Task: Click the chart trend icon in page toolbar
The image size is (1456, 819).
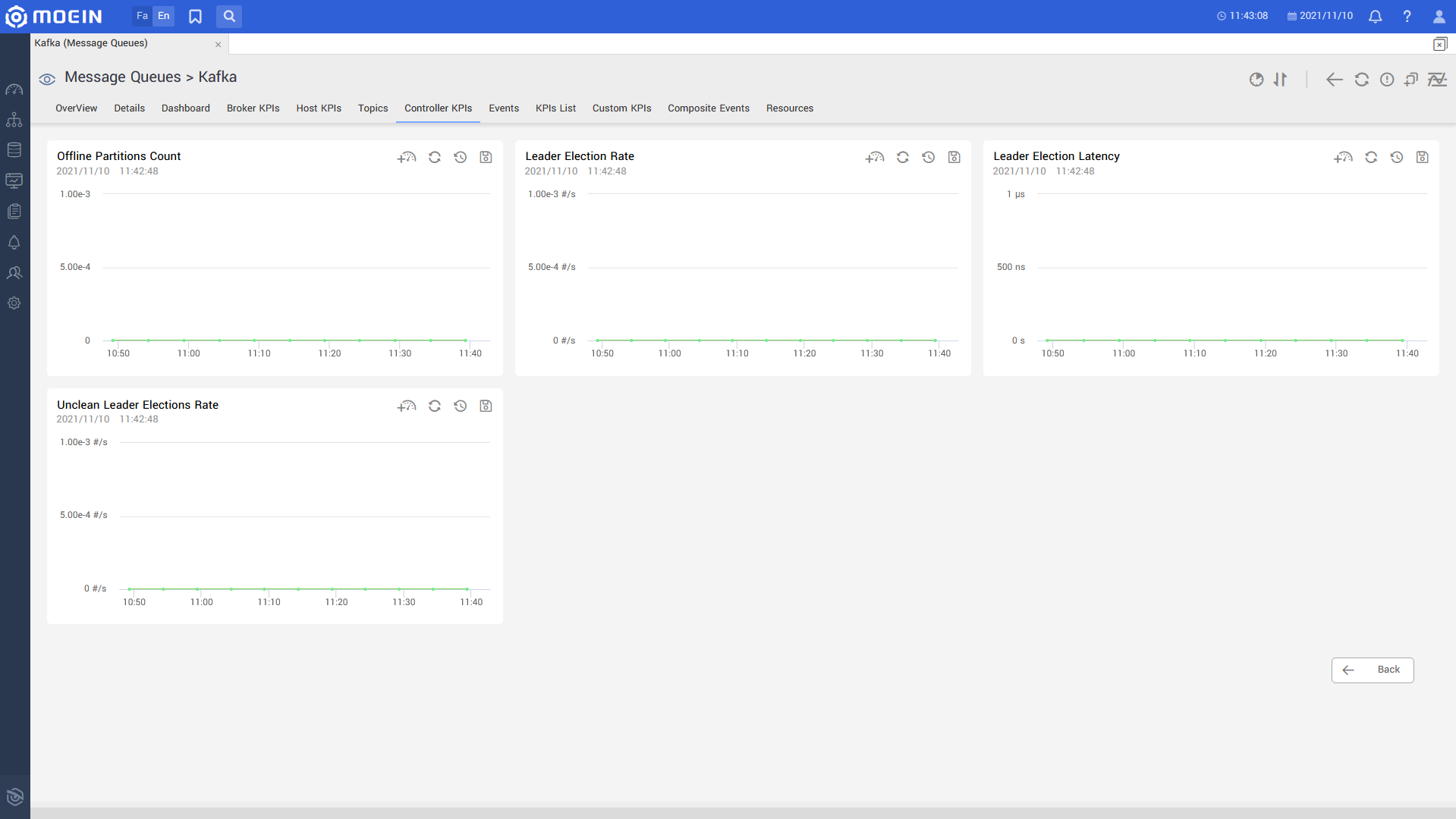Action: (x=1438, y=80)
